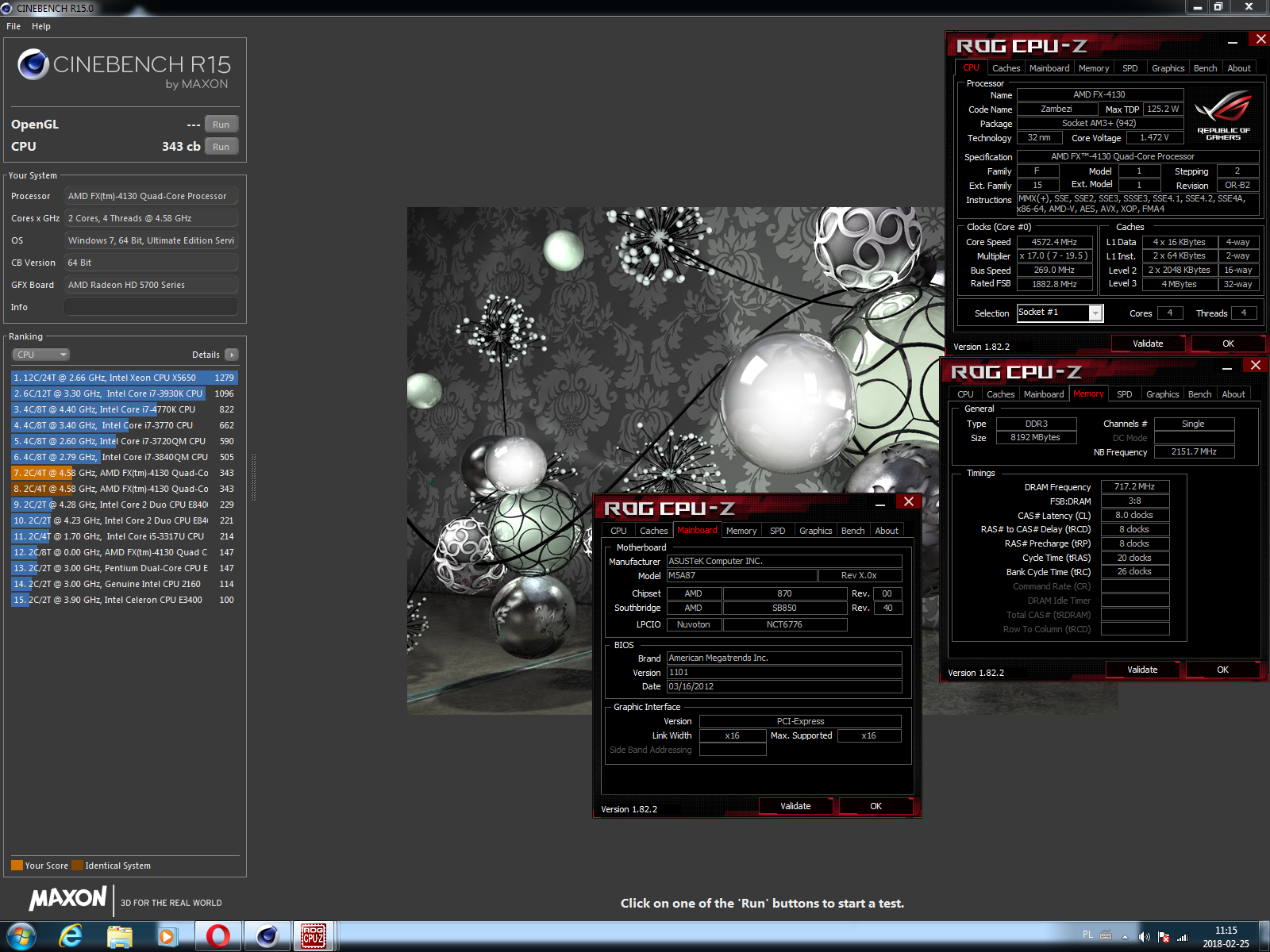Viewport: 1270px width, 952px height.
Task: Click Validate in the CPU-Z Memory window
Action: pos(1142,670)
